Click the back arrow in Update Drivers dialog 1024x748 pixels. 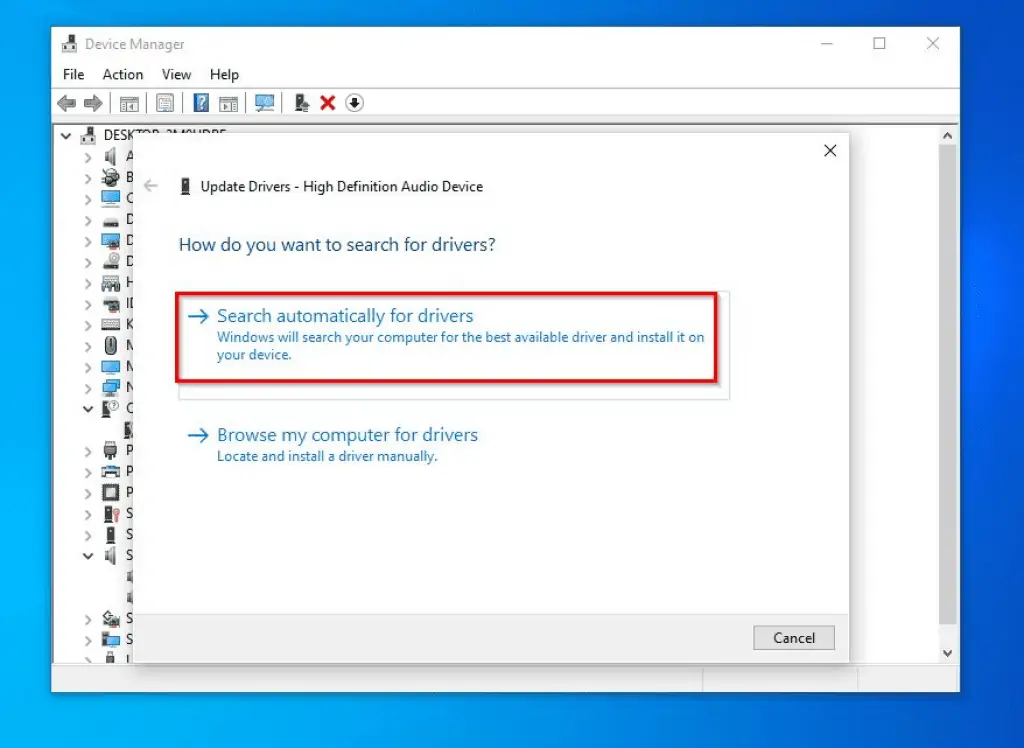click(151, 186)
